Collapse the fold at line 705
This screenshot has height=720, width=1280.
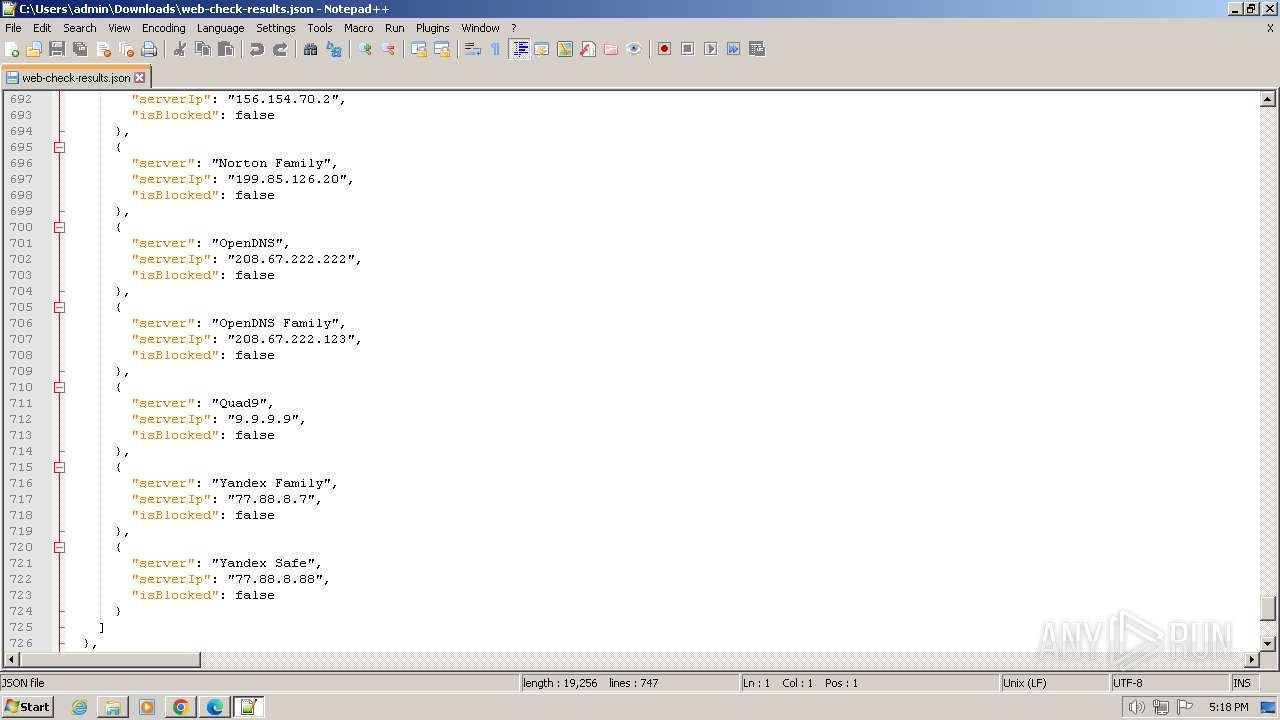[x=59, y=307]
